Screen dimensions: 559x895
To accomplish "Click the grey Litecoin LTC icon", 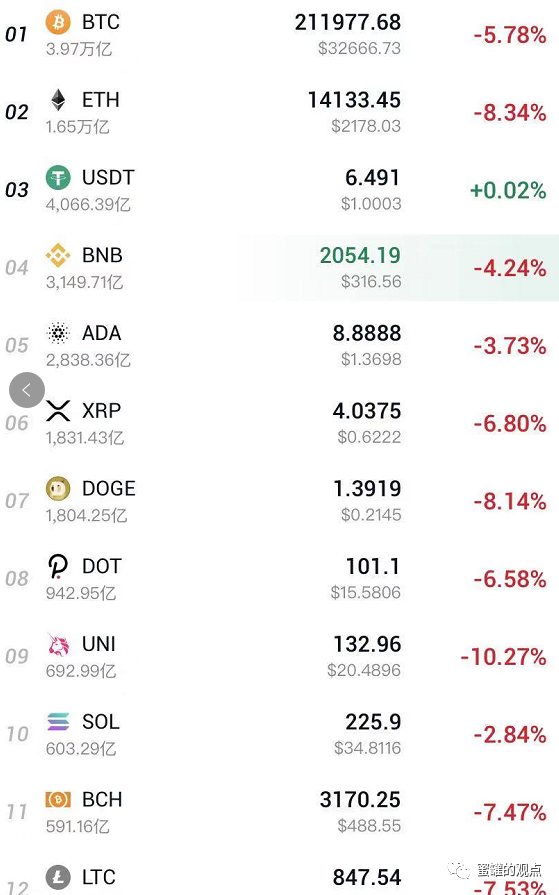I will pos(58,877).
